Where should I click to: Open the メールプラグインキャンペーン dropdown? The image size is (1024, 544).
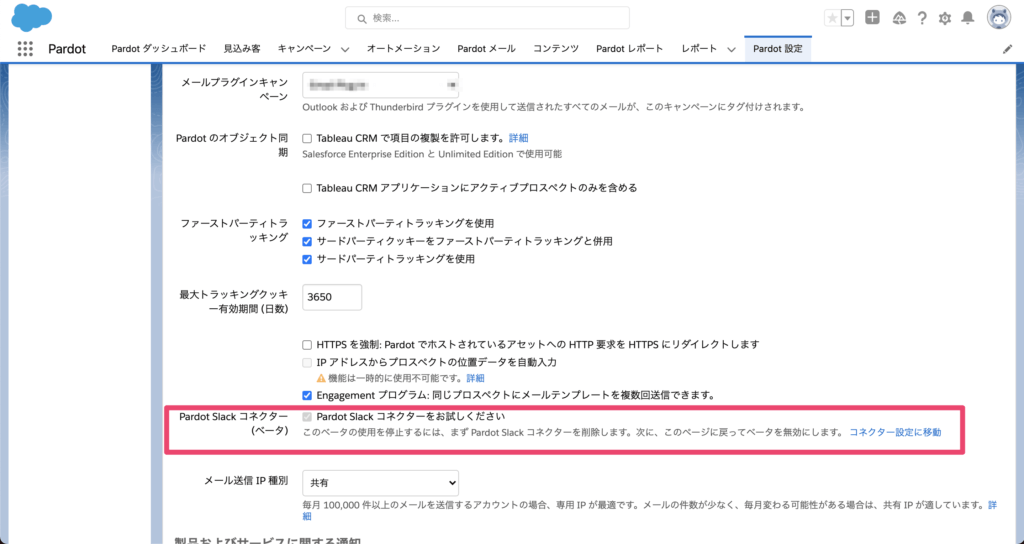coord(380,85)
